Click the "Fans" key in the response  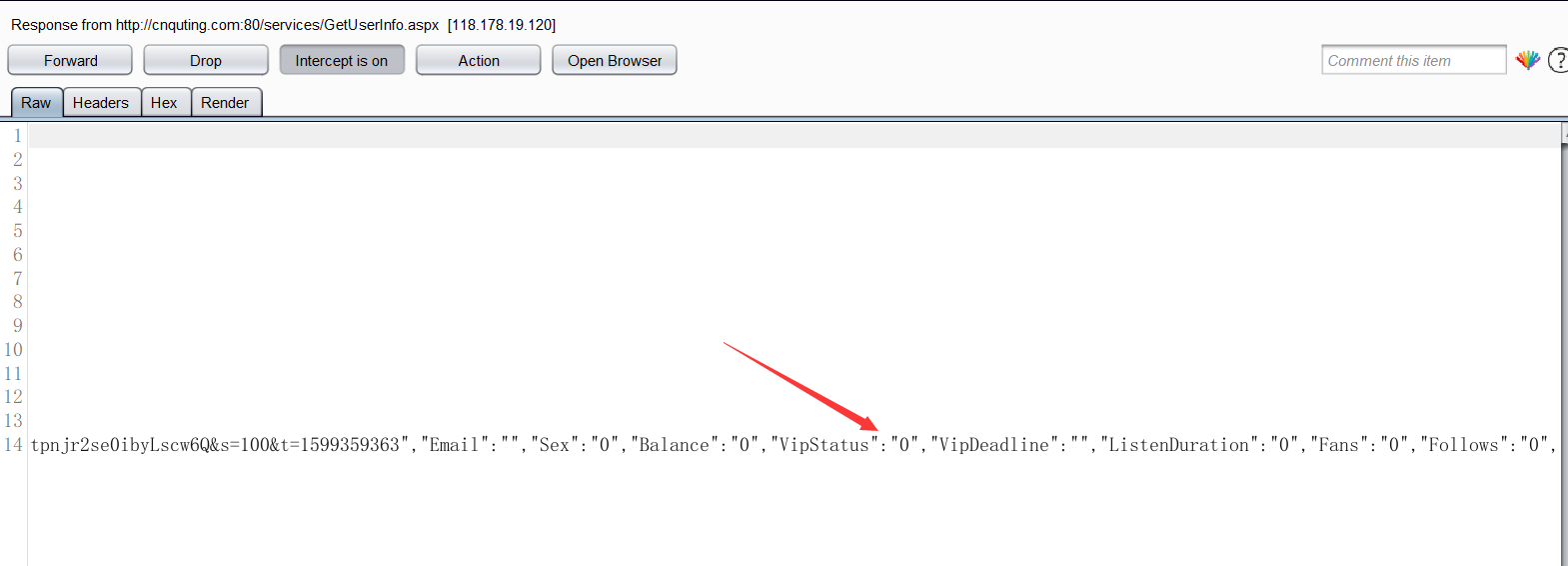(1339, 445)
